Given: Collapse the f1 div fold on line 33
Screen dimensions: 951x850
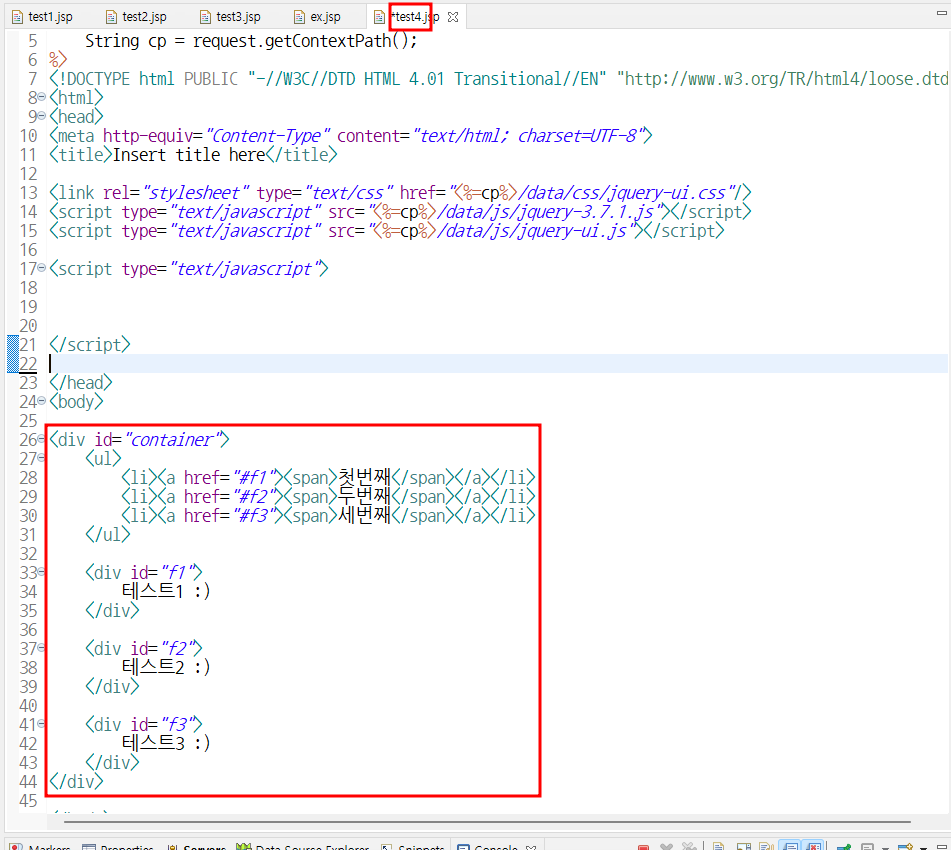Looking at the screenshot, I should pos(42,571).
